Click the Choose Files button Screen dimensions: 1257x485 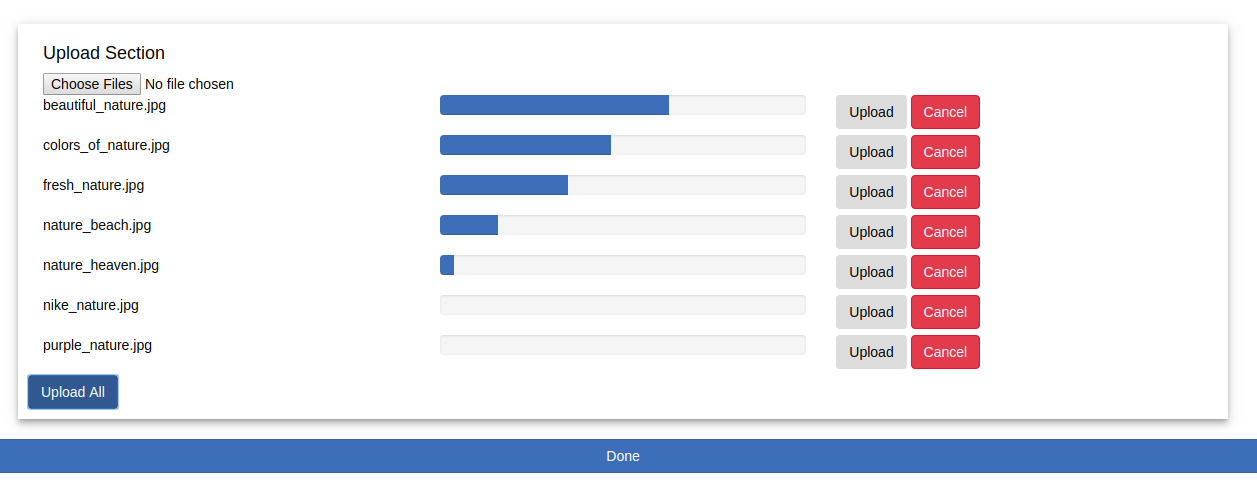pyautogui.click(x=92, y=84)
